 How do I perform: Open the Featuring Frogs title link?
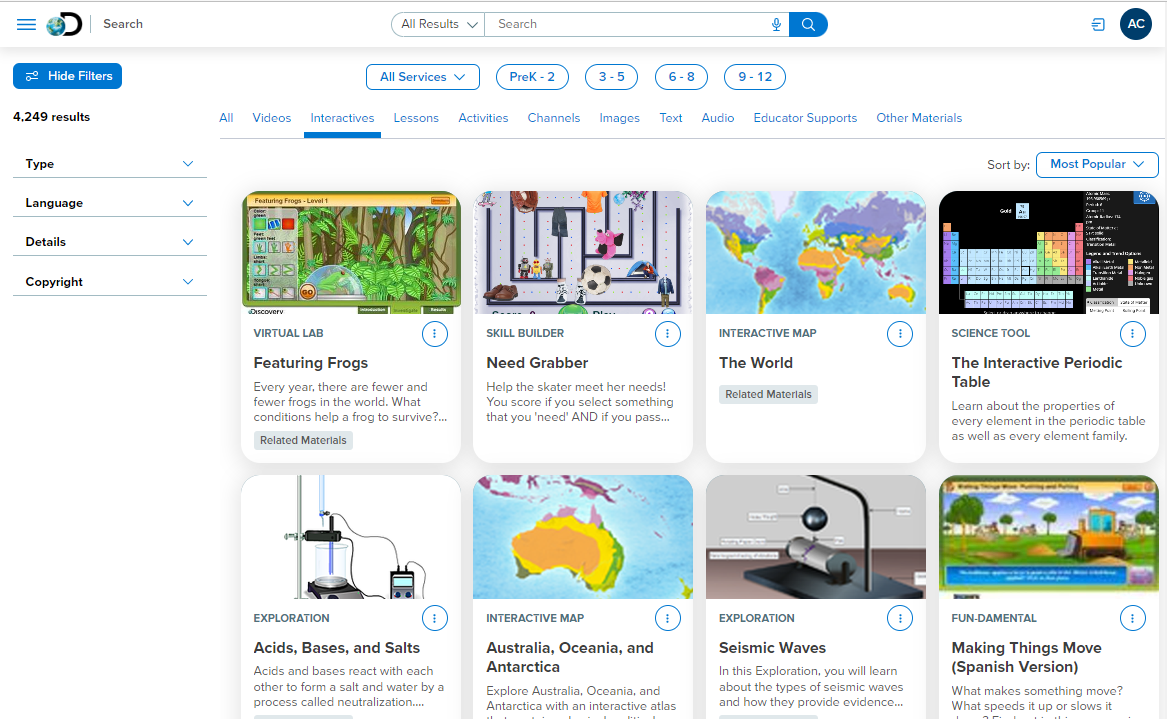click(310, 363)
